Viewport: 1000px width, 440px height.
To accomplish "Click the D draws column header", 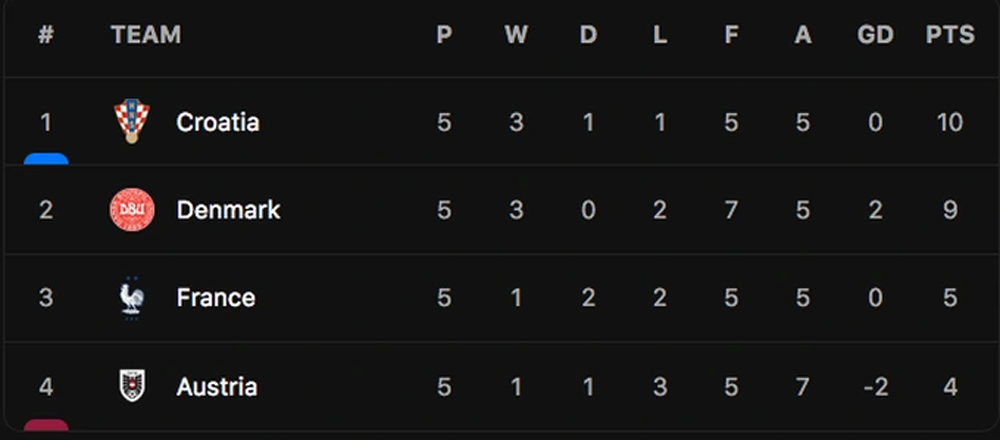I will (588, 35).
